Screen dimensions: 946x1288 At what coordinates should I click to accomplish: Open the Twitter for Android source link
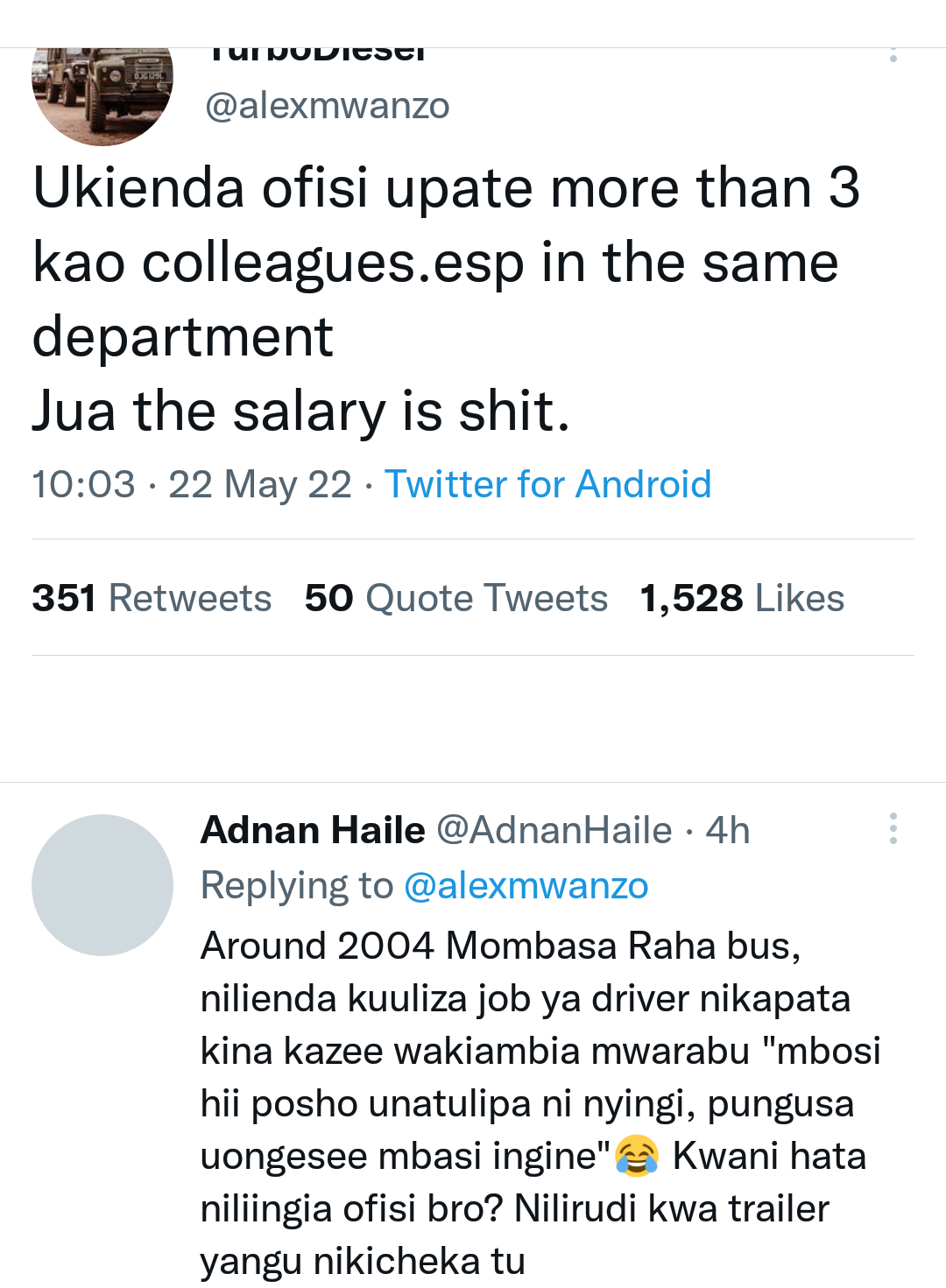[547, 484]
